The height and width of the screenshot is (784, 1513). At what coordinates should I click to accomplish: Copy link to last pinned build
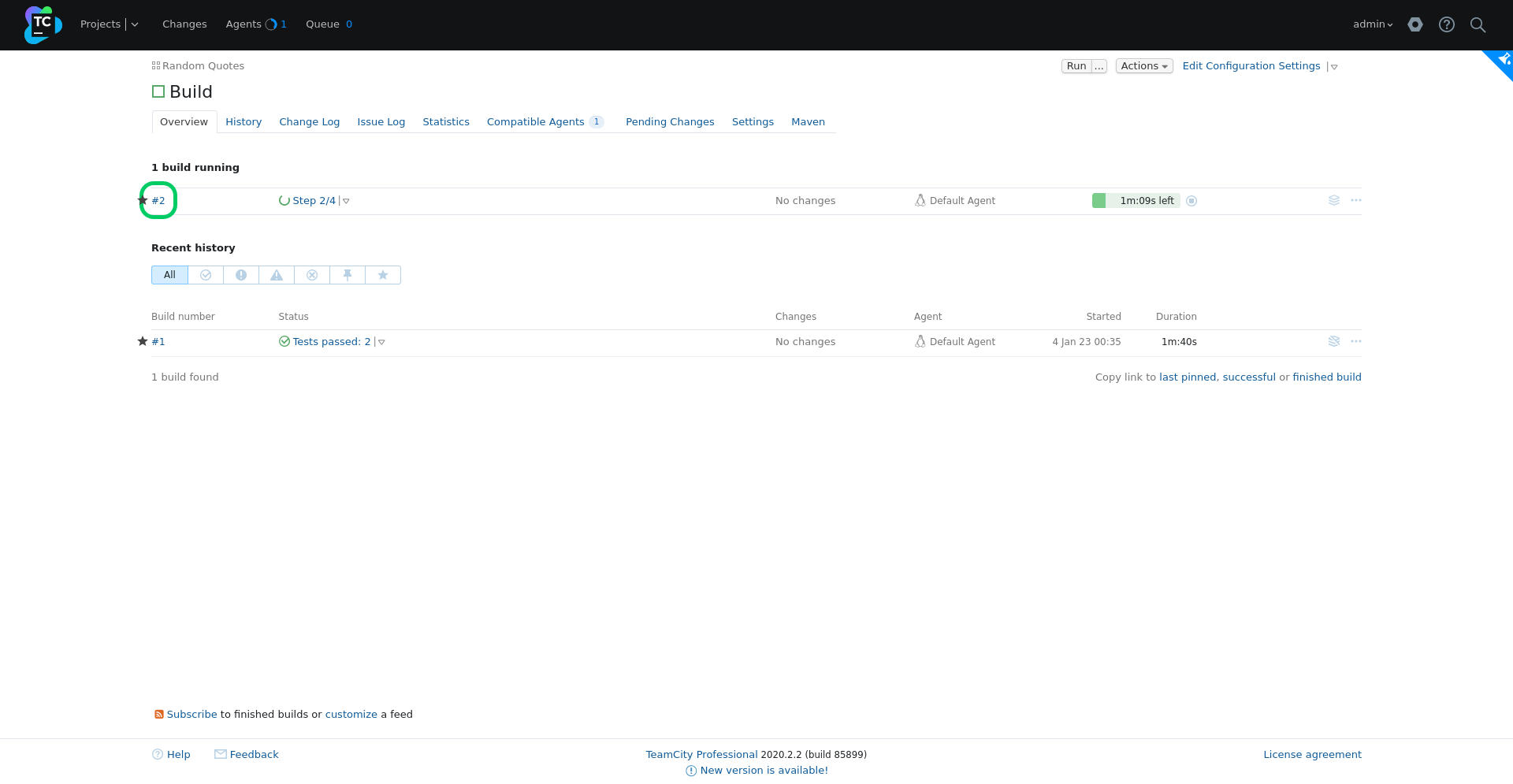click(x=1188, y=377)
